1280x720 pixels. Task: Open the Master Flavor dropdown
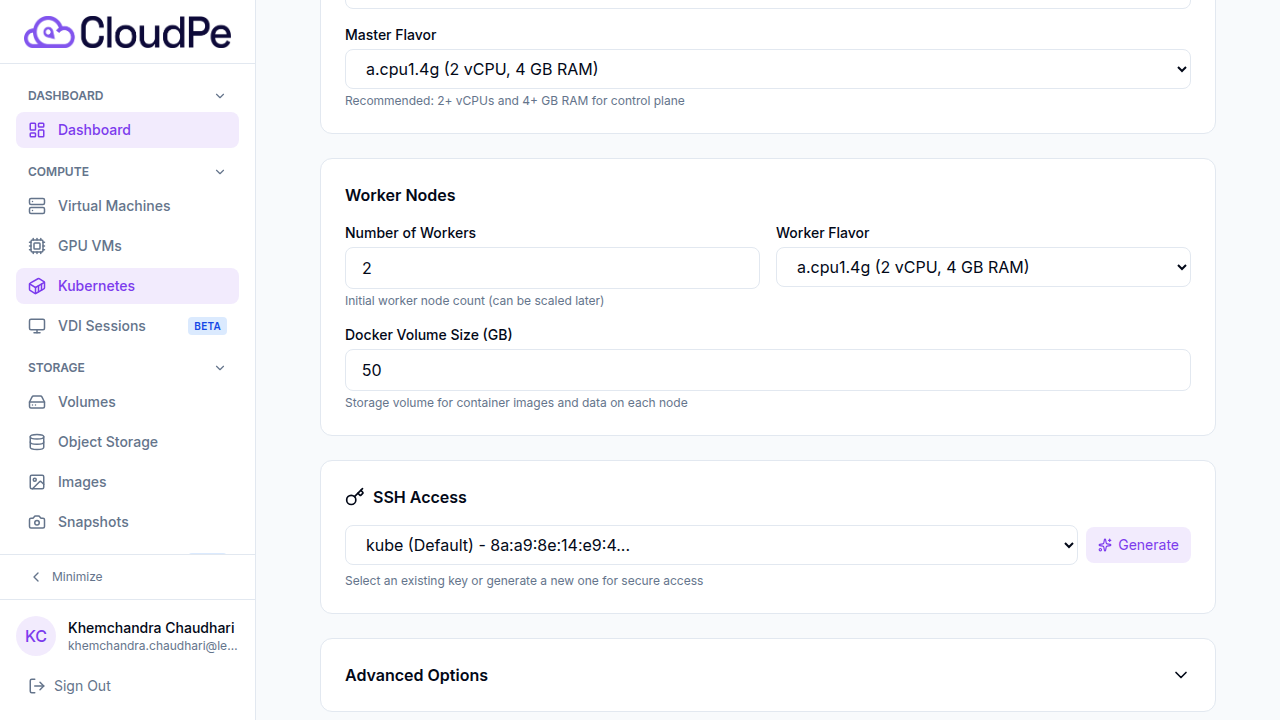tap(768, 69)
